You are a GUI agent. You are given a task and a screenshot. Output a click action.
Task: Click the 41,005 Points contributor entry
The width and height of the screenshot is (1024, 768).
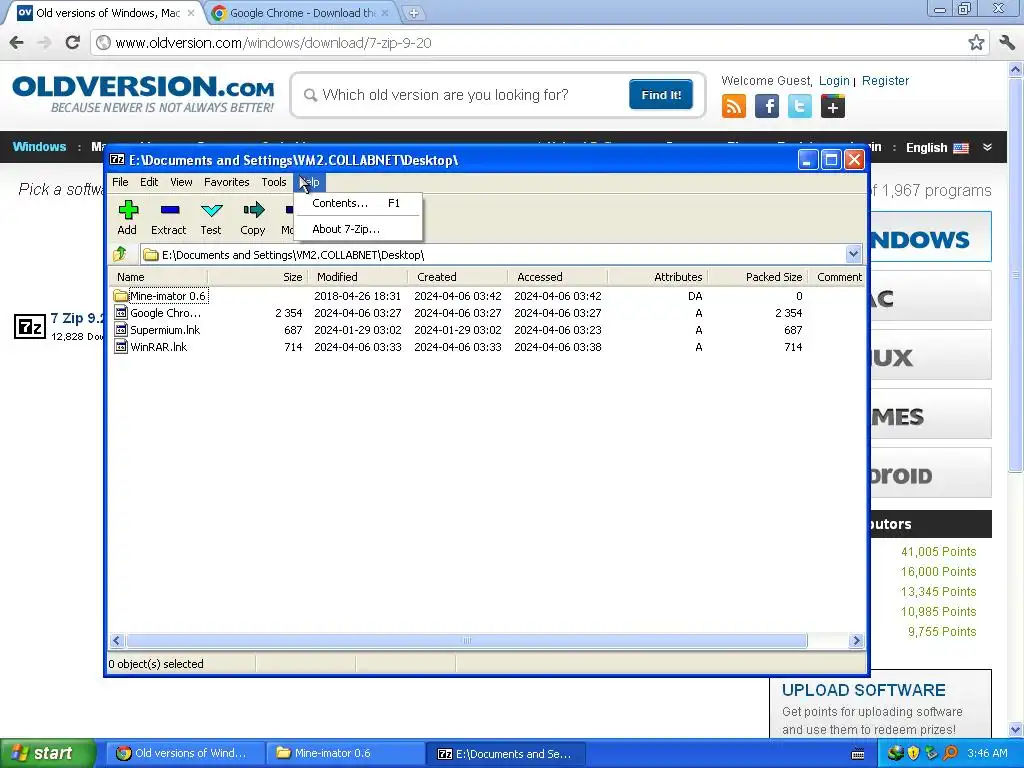coord(938,552)
